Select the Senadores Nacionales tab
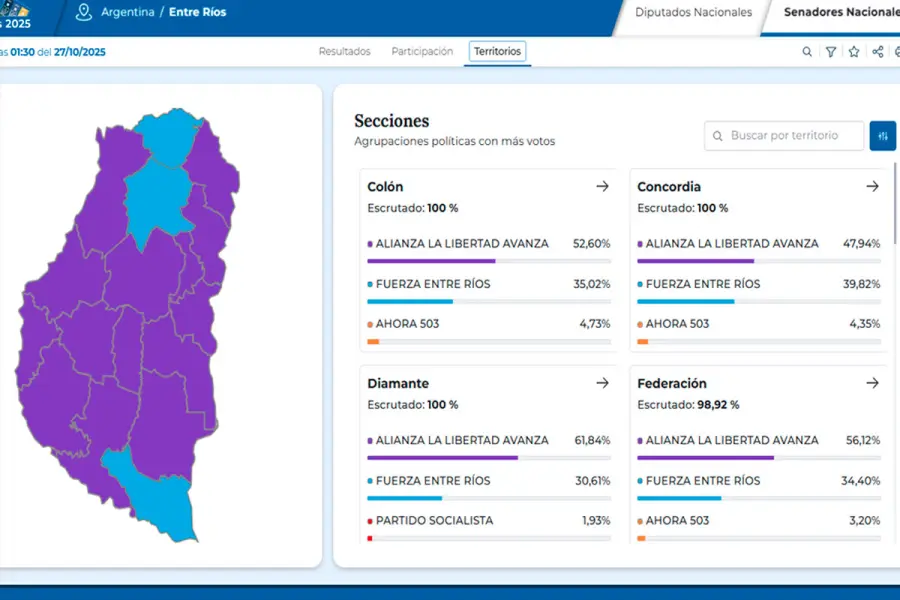Viewport: 900px width, 600px height. pyautogui.click(x=840, y=13)
